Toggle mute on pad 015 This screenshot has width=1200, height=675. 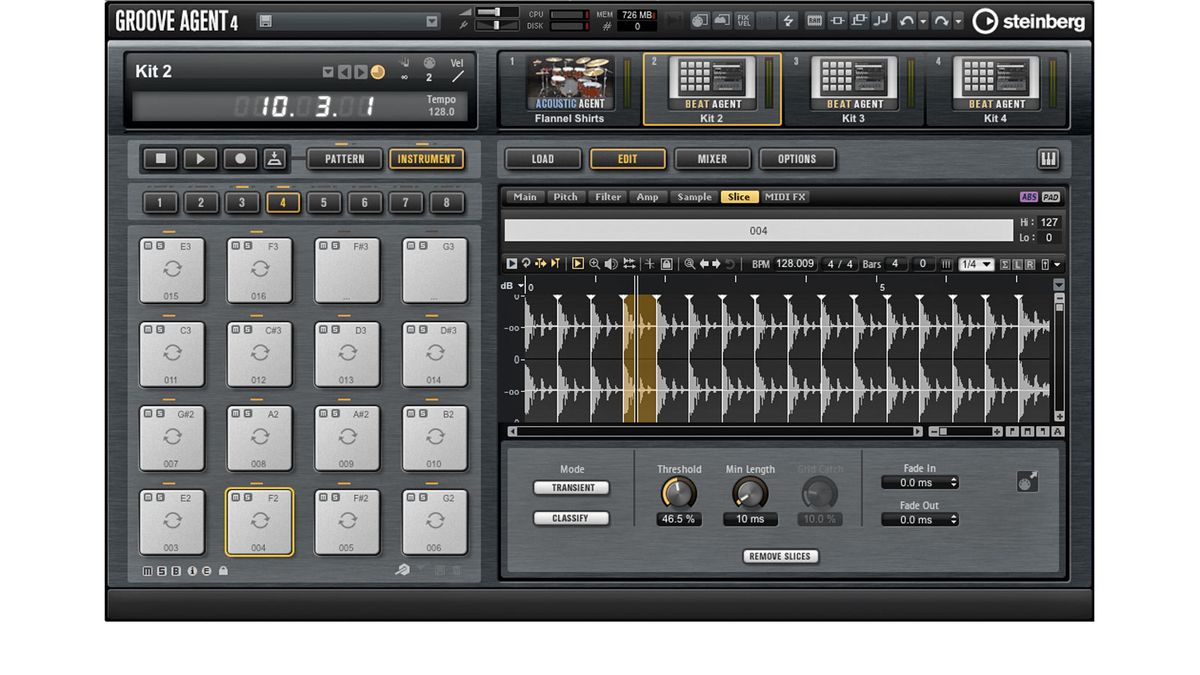tap(147, 245)
